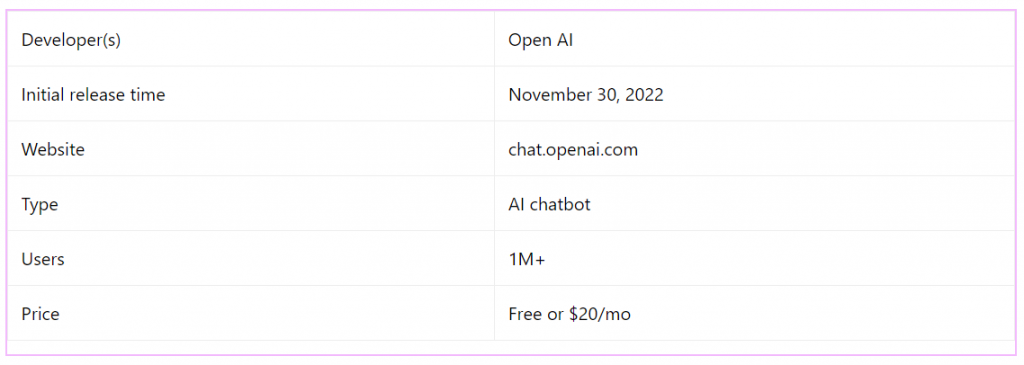Select the November 30, 2022 date cell
Image resolution: width=1024 pixels, height=365 pixels.
tap(754, 94)
